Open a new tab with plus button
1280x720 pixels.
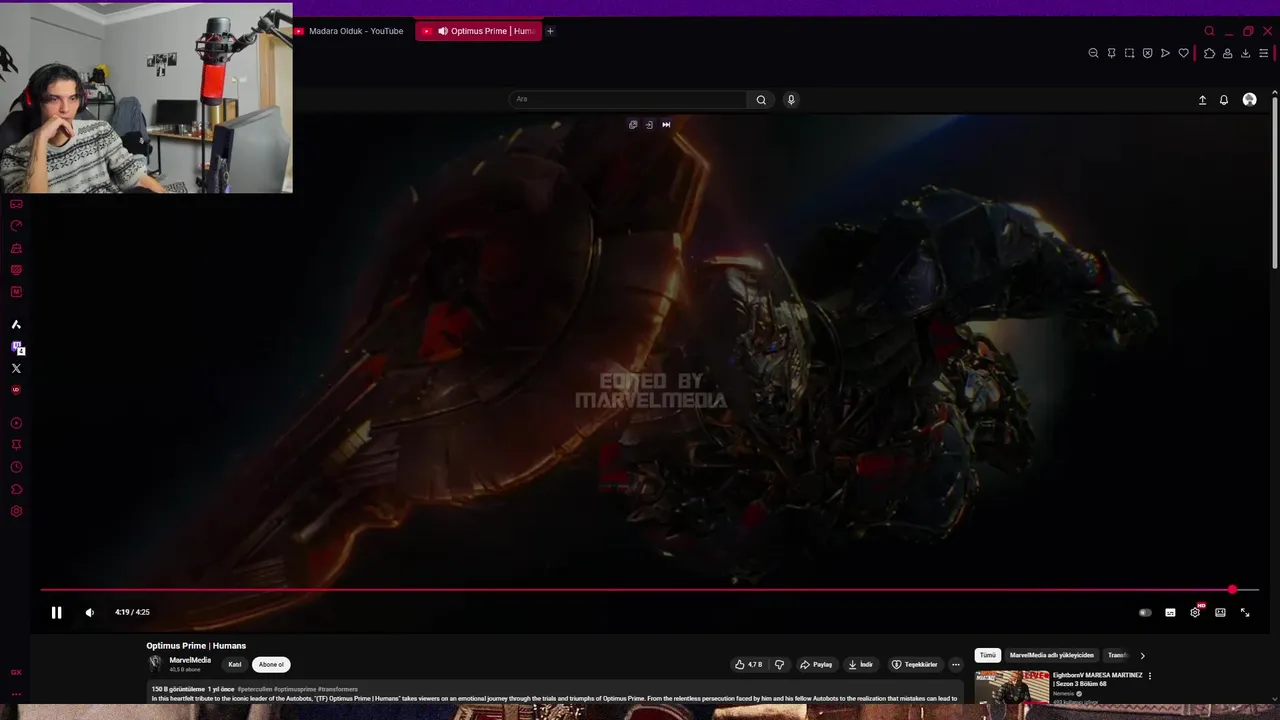pyautogui.click(x=550, y=31)
